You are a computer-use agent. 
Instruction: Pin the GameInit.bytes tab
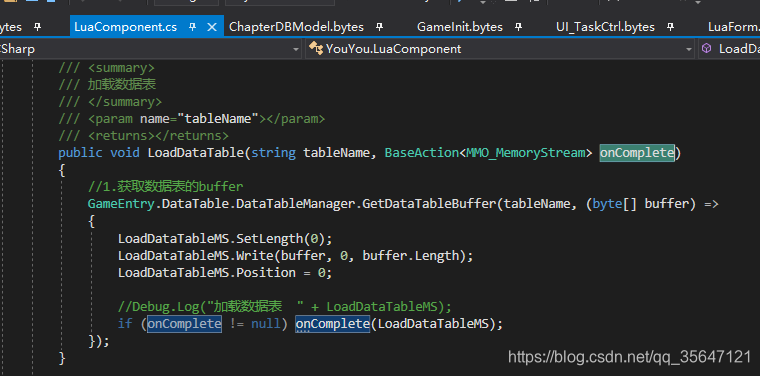pos(518,27)
